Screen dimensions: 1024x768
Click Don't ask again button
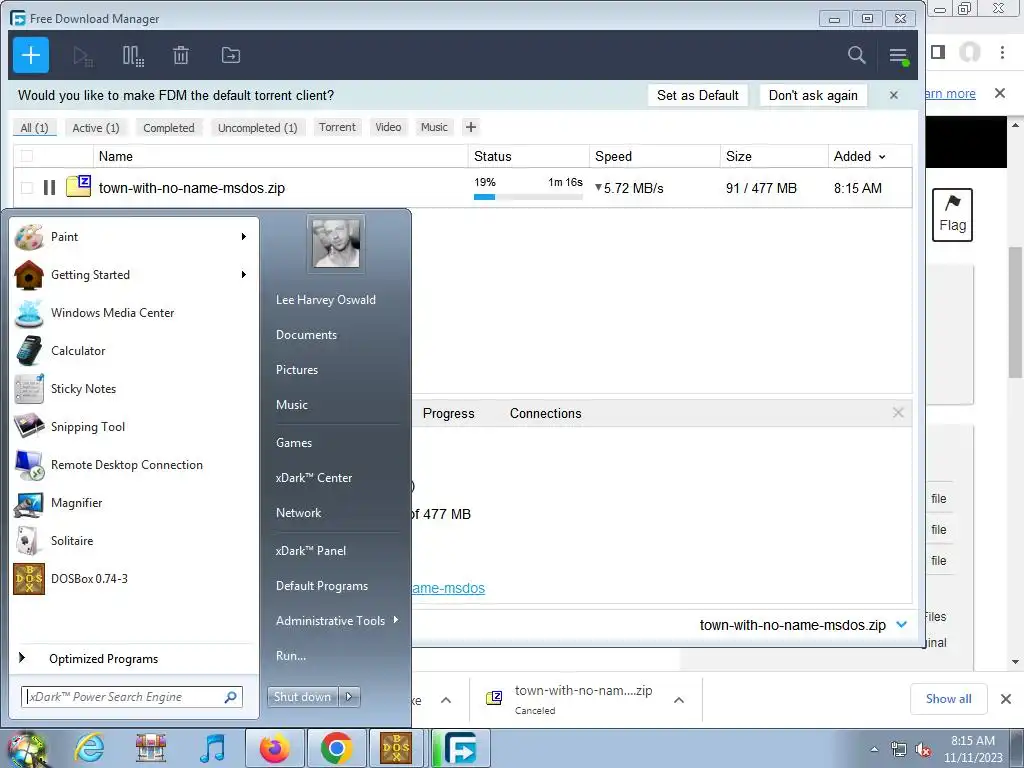[813, 95]
